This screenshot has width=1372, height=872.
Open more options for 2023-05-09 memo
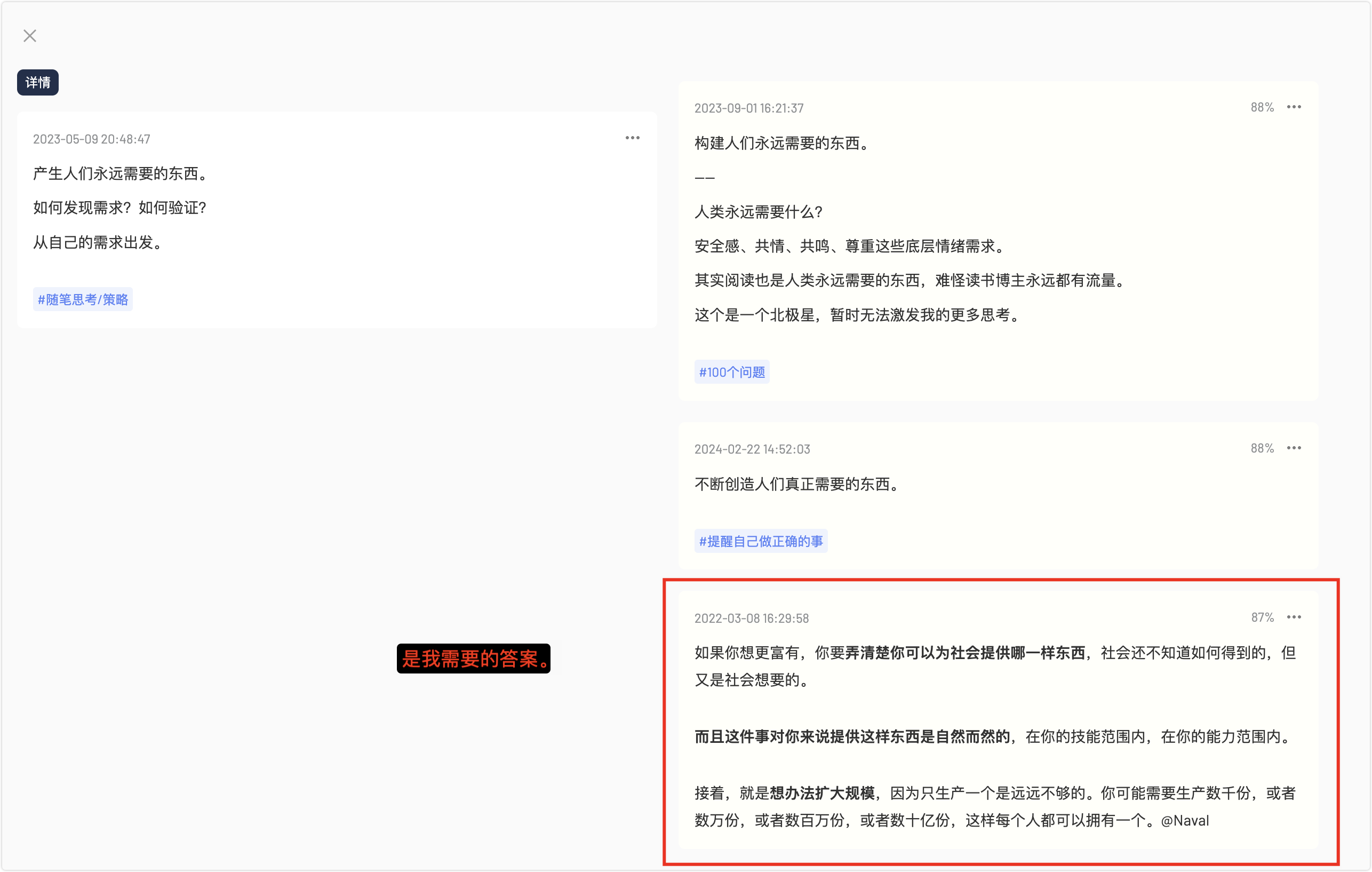tap(632, 138)
